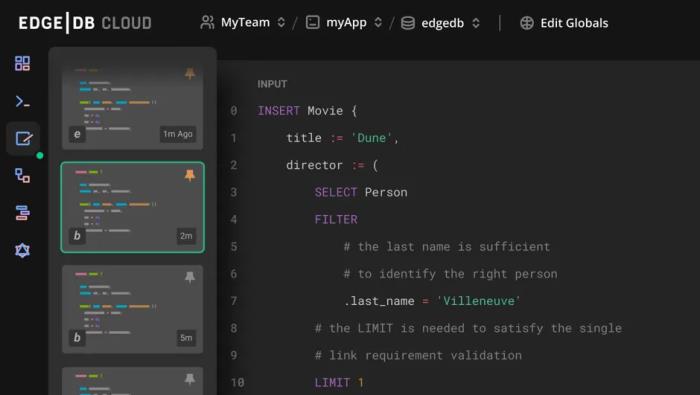Unpin the query saved 1m ago

[x=190, y=73]
